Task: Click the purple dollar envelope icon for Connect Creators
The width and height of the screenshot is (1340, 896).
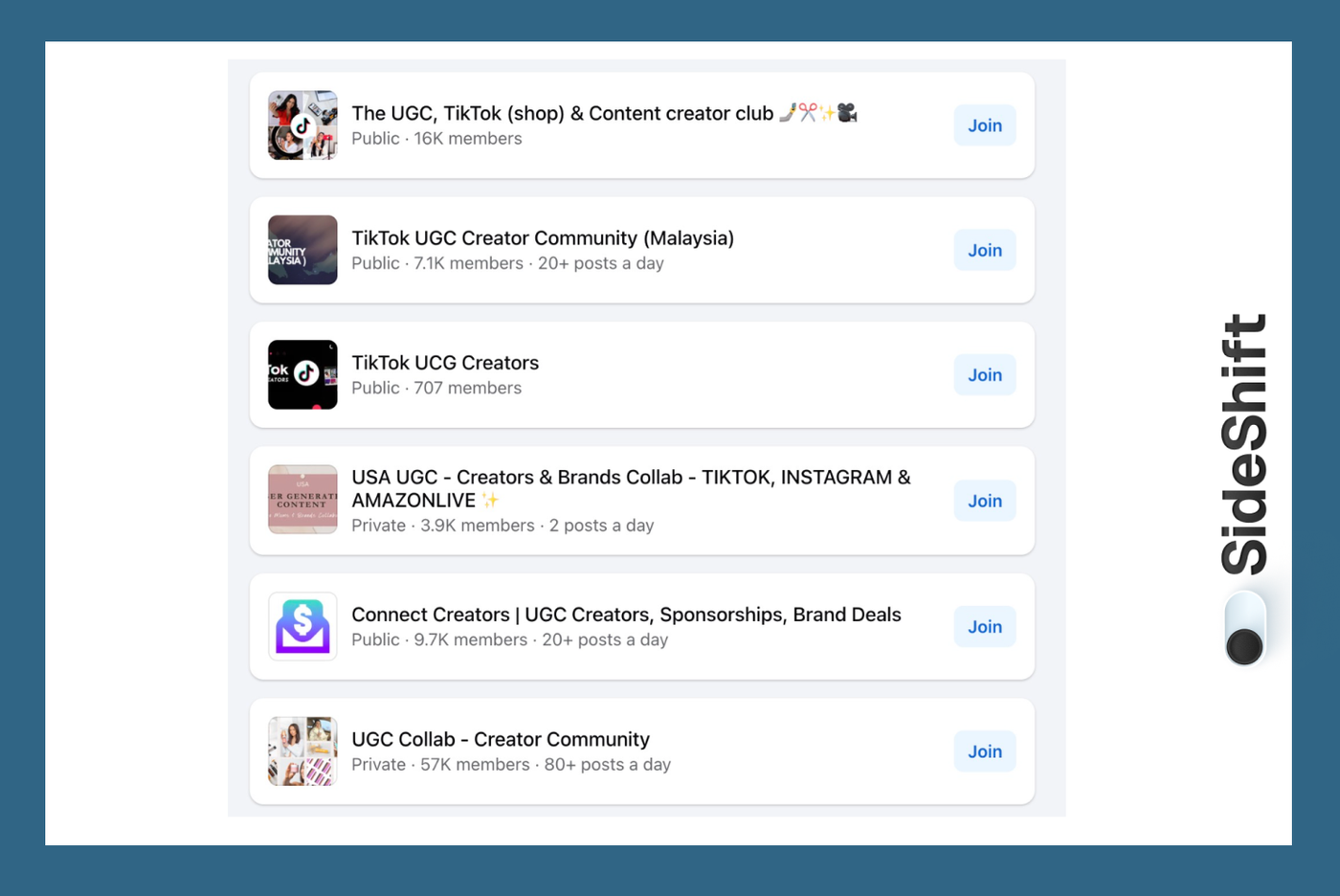Action: tap(302, 626)
